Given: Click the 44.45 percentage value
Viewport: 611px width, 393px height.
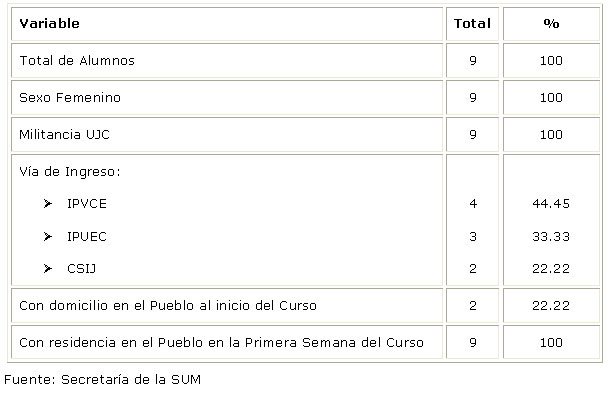Looking at the screenshot, I should point(551,203).
